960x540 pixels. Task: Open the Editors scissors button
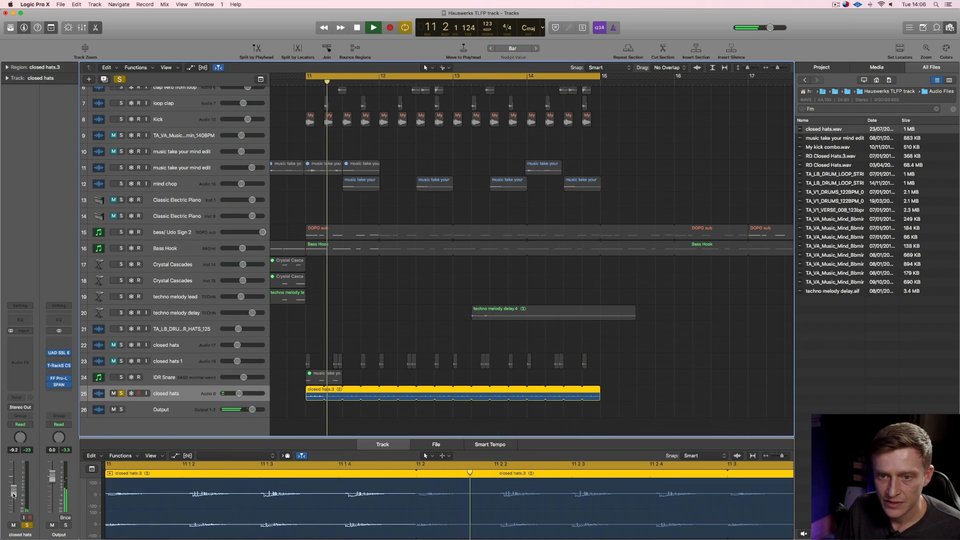(x=95, y=28)
